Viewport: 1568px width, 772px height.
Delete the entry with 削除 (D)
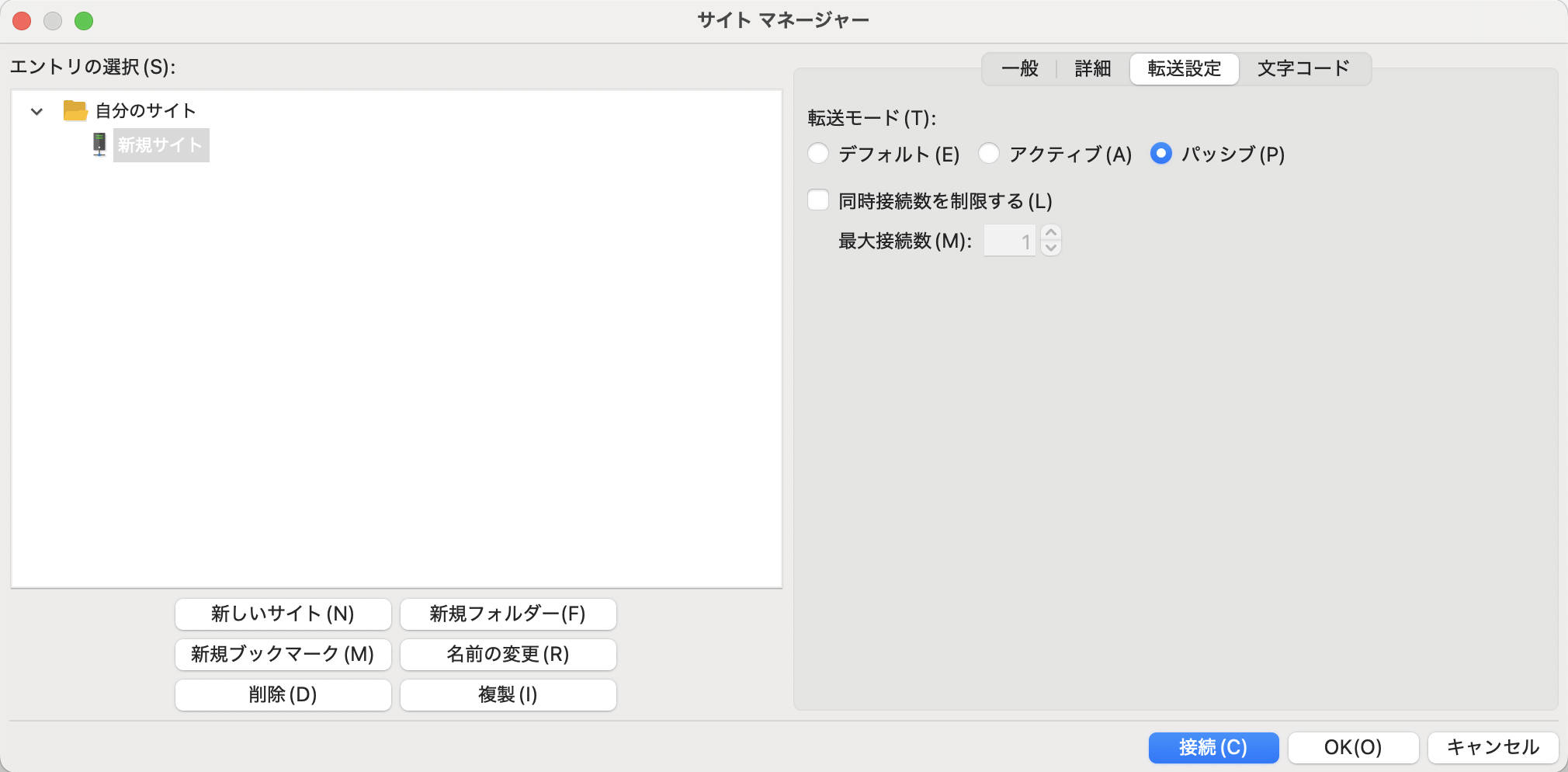click(x=283, y=694)
